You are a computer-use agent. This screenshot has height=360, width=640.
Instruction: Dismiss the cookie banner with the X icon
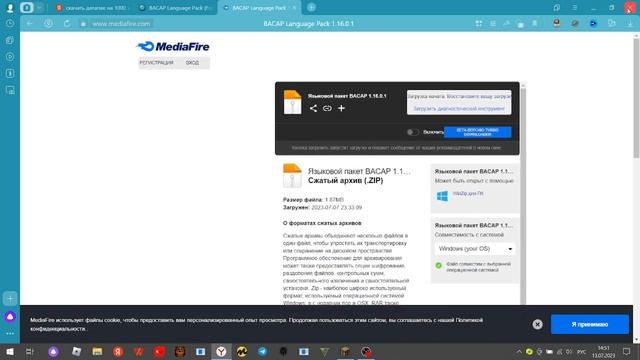click(538, 324)
